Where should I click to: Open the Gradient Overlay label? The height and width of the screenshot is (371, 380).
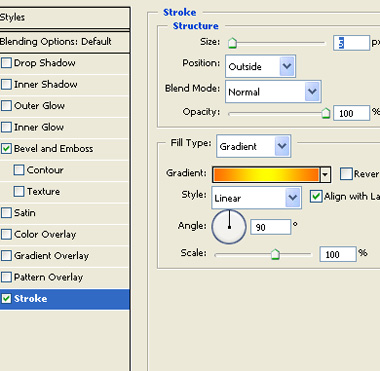[x=52, y=256]
